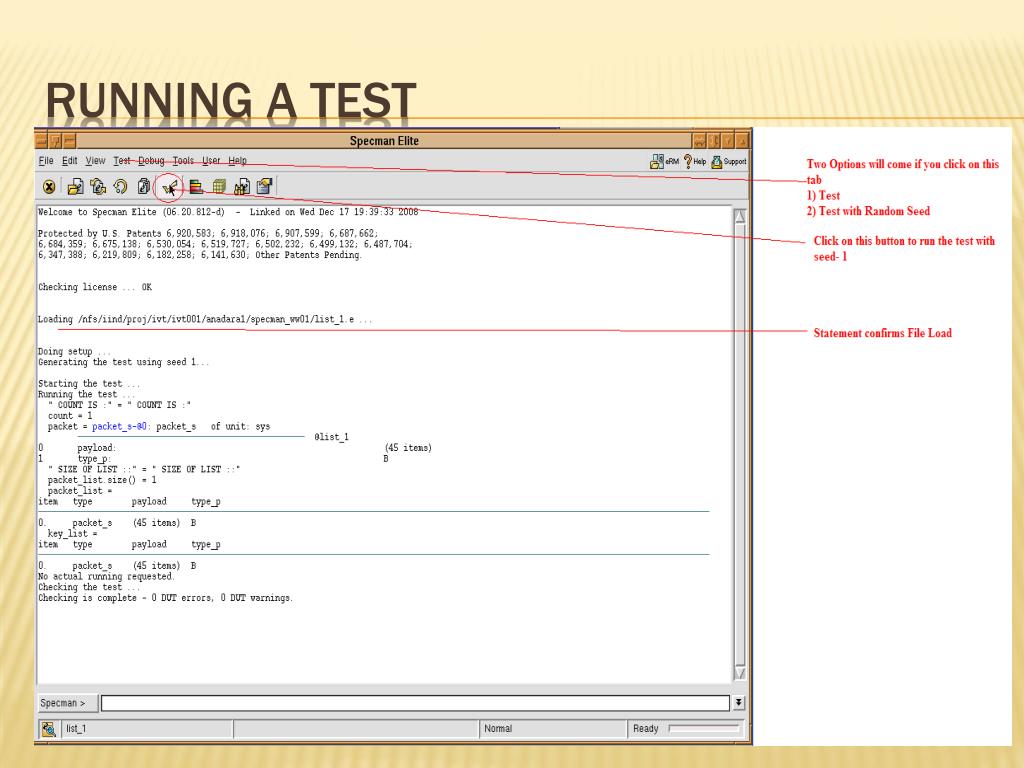Click the yellow stop/abort icon in toolbar
This screenshot has width=1024, height=768.
click(x=49, y=187)
